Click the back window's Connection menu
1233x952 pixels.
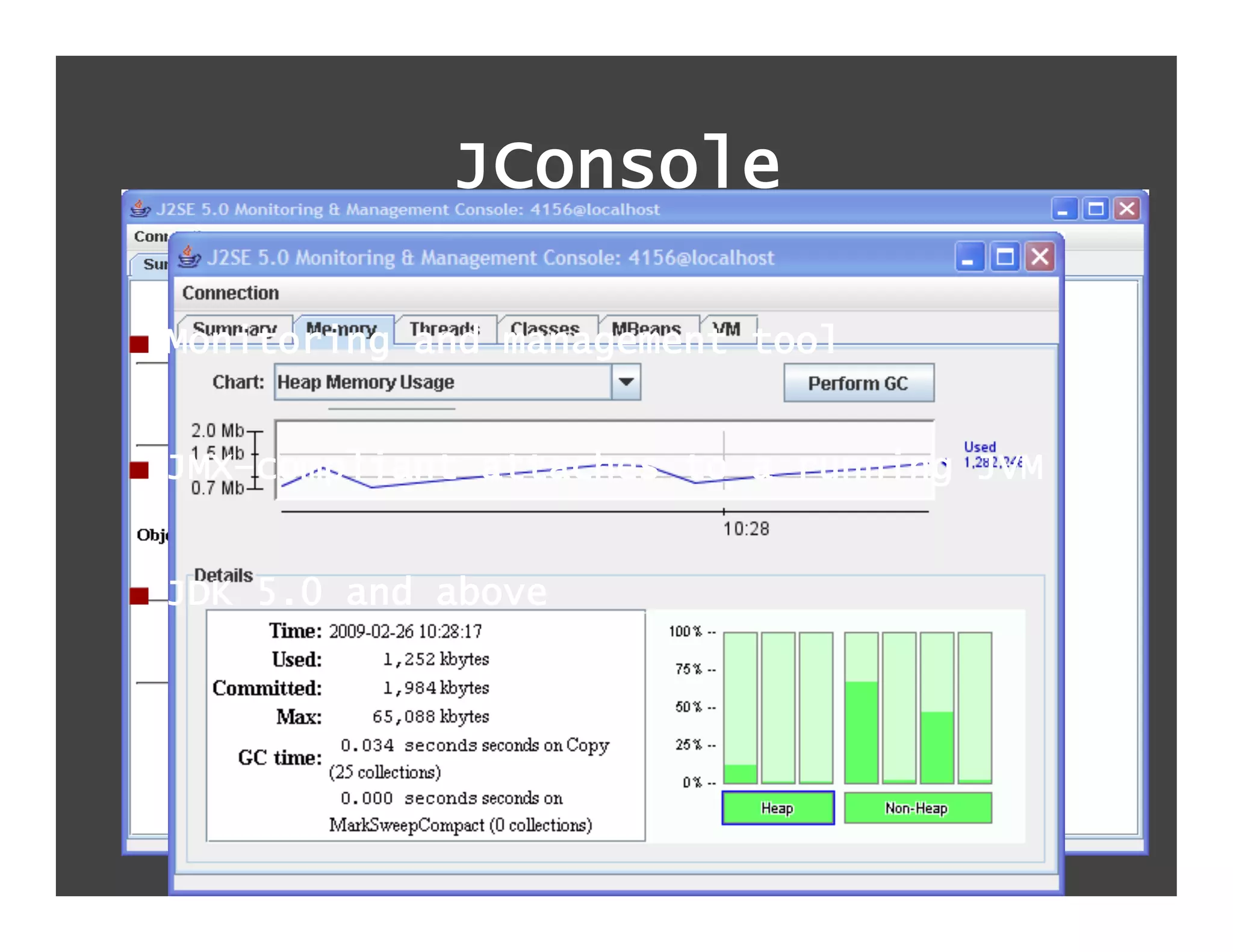151,236
